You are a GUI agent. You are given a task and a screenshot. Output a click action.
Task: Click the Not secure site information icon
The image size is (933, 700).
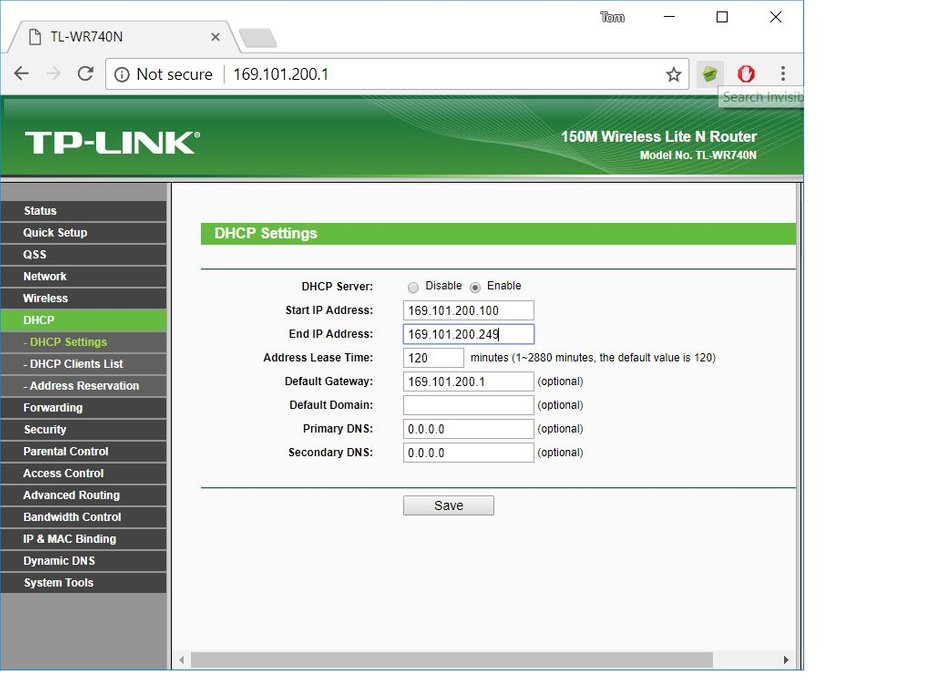[121, 73]
